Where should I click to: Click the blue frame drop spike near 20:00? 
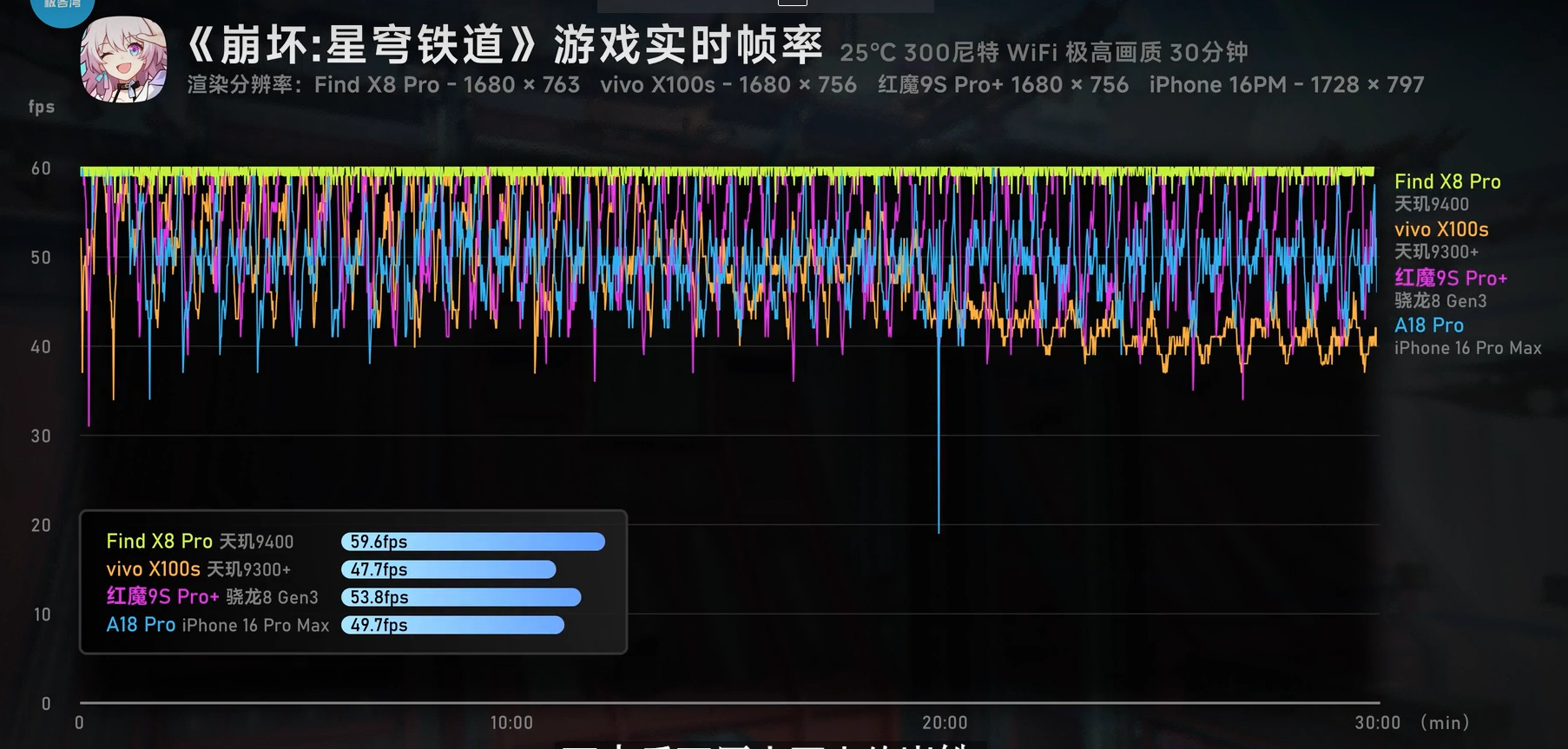click(939, 434)
